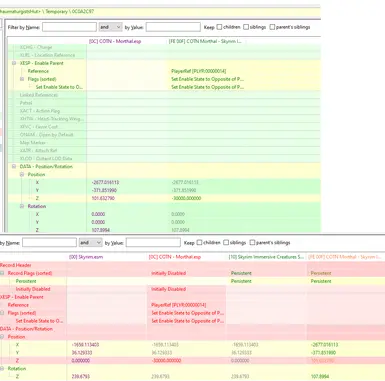Click PlayerRef [PLYR:00000014] in lower panel

[x=179, y=305]
